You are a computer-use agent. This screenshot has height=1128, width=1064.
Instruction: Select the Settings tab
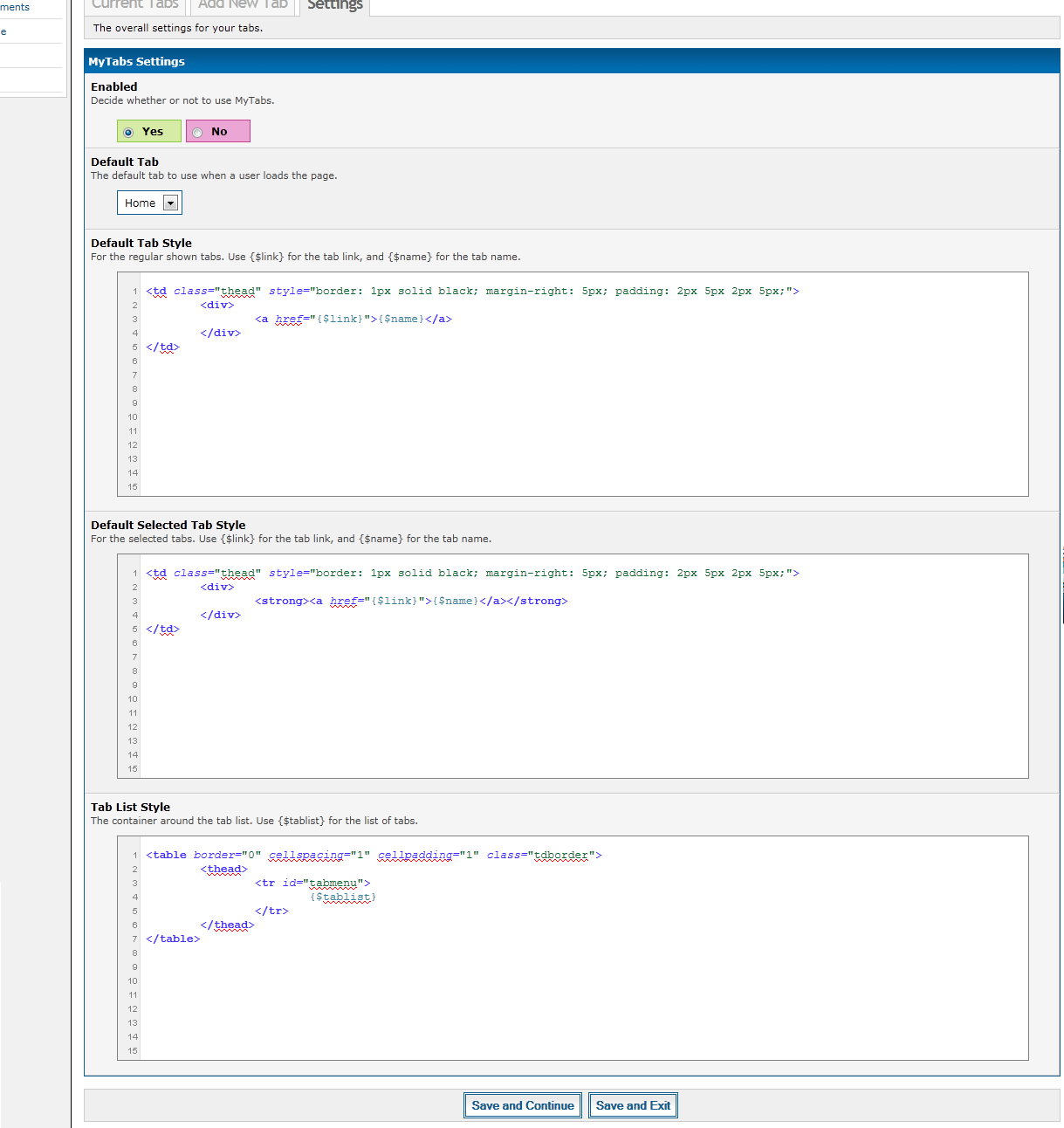tap(334, 5)
